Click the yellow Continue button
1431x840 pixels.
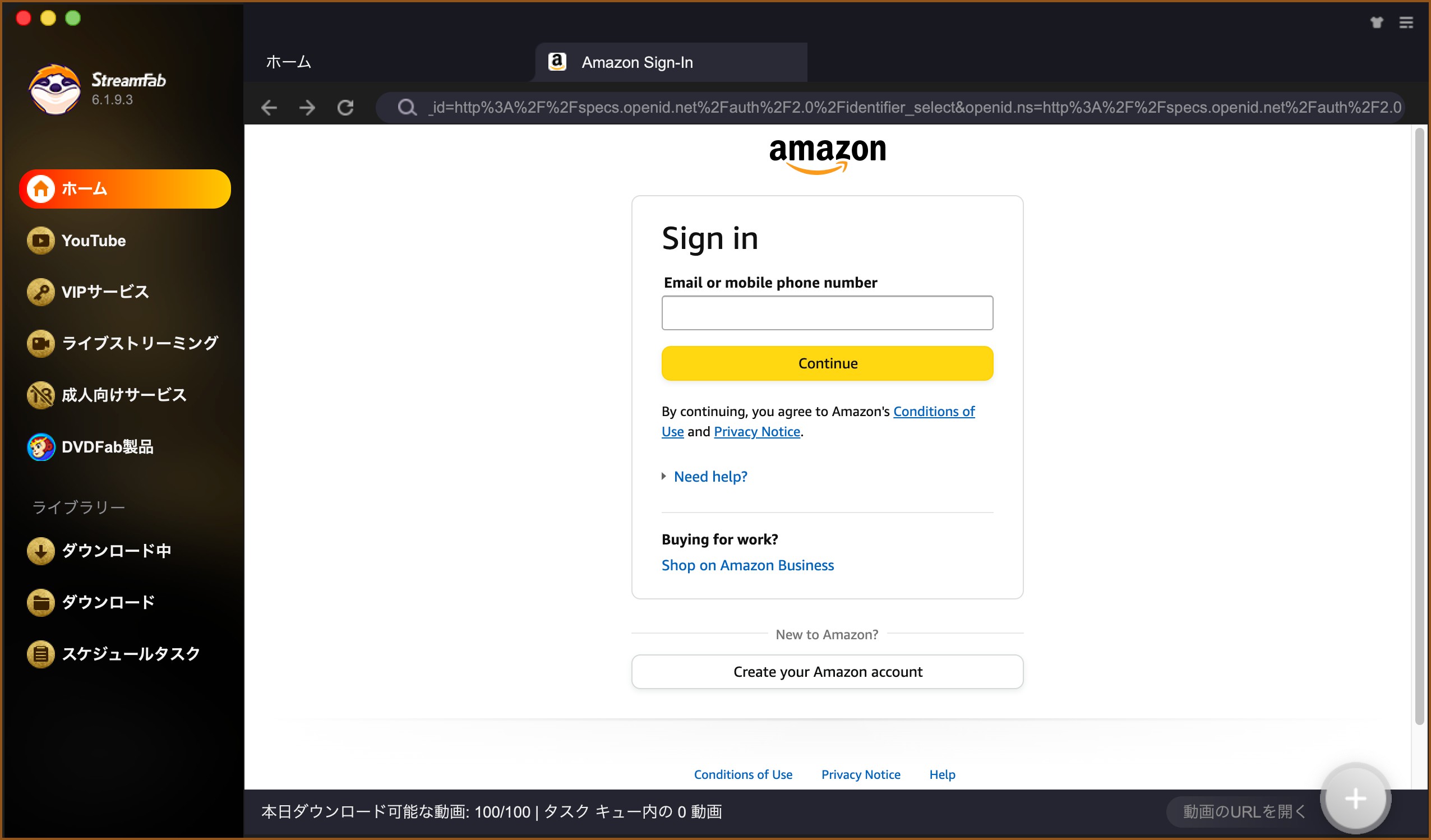828,363
